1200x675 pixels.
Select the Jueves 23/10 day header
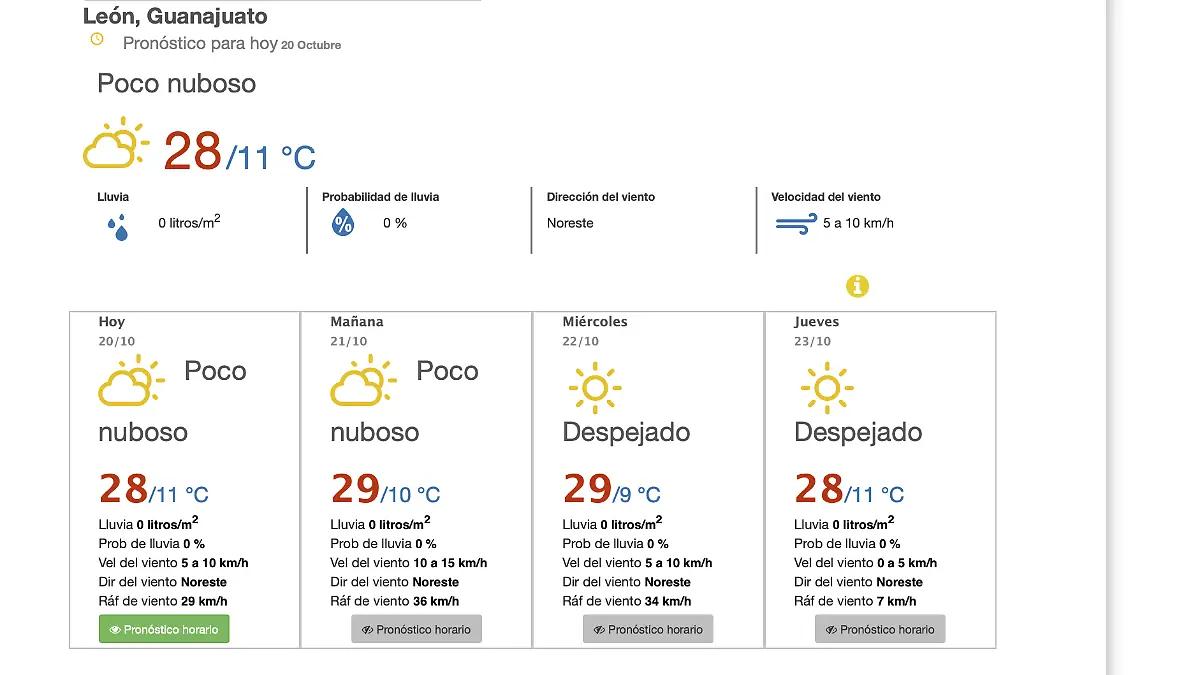click(x=816, y=331)
